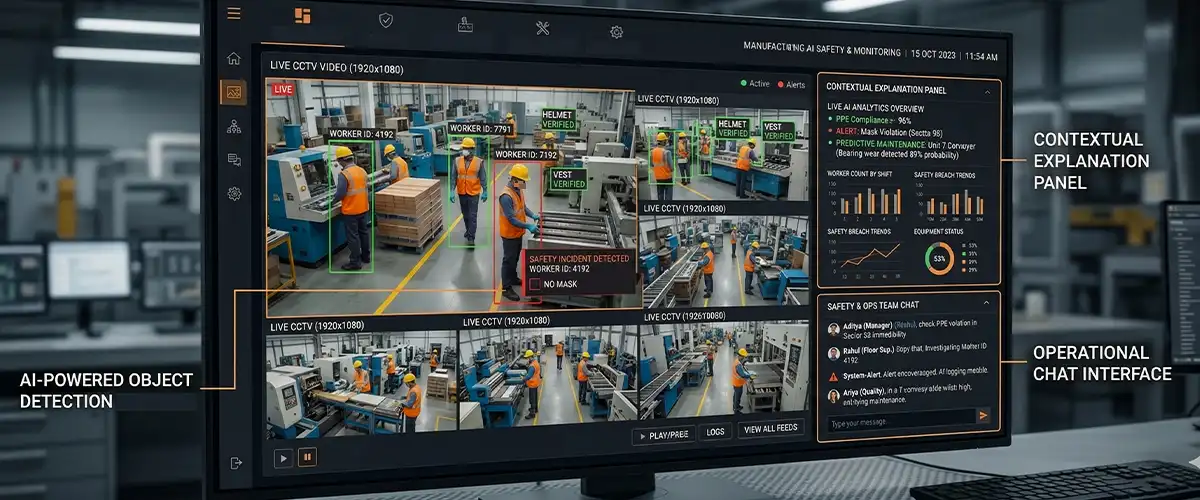This screenshot has width=1200, height=500.
Task: Open the shield safety compliance tab
Action: coord(385,19)
